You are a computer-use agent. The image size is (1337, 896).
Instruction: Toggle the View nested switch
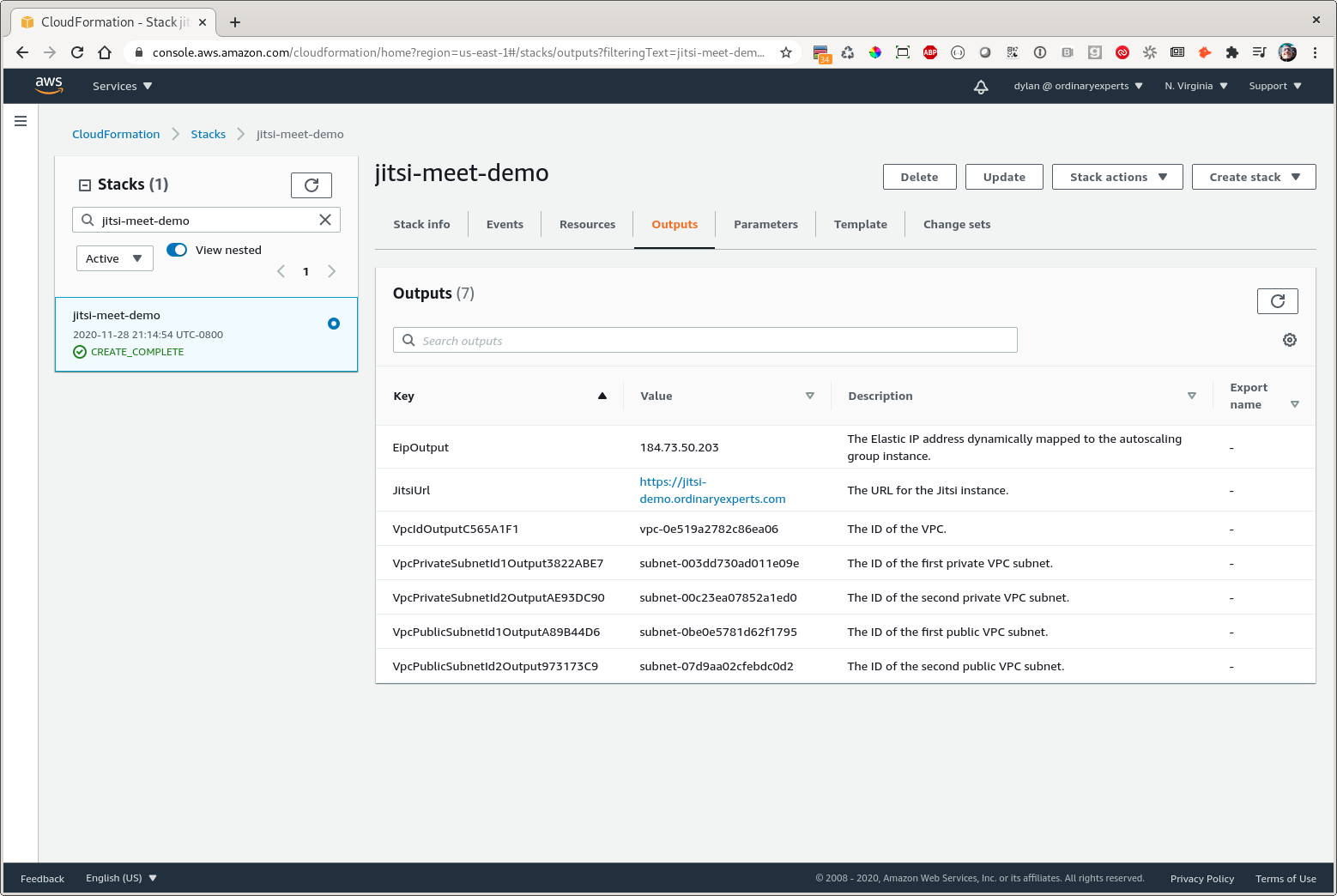coord(177,250)
